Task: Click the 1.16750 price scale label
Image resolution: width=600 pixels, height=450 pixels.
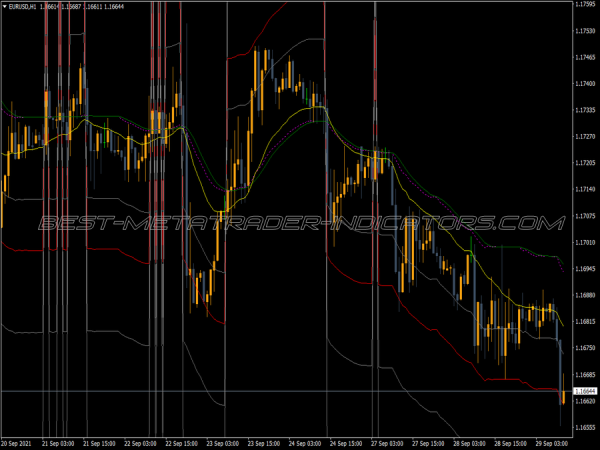Action: coord(585,348)
